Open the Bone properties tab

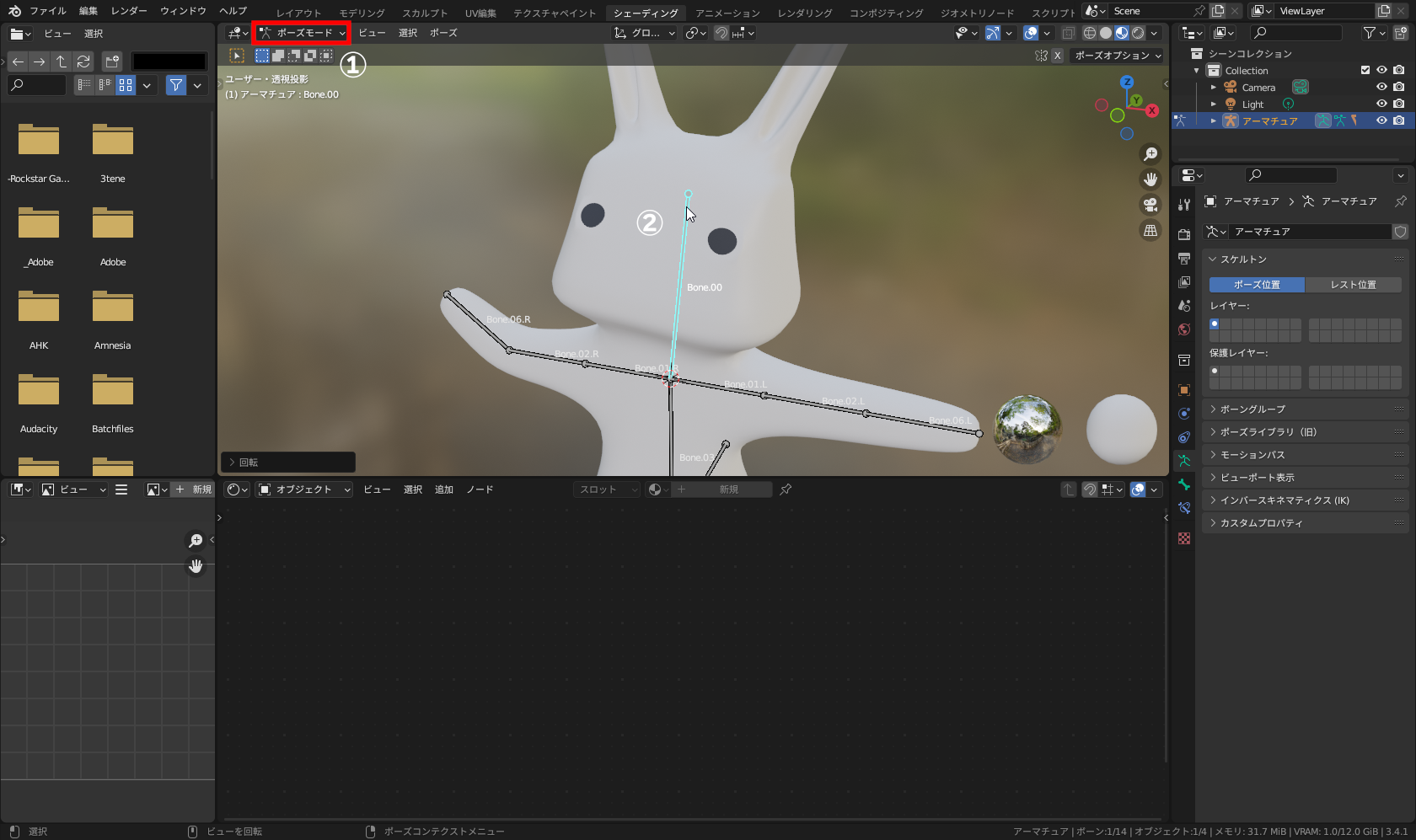1184,484
